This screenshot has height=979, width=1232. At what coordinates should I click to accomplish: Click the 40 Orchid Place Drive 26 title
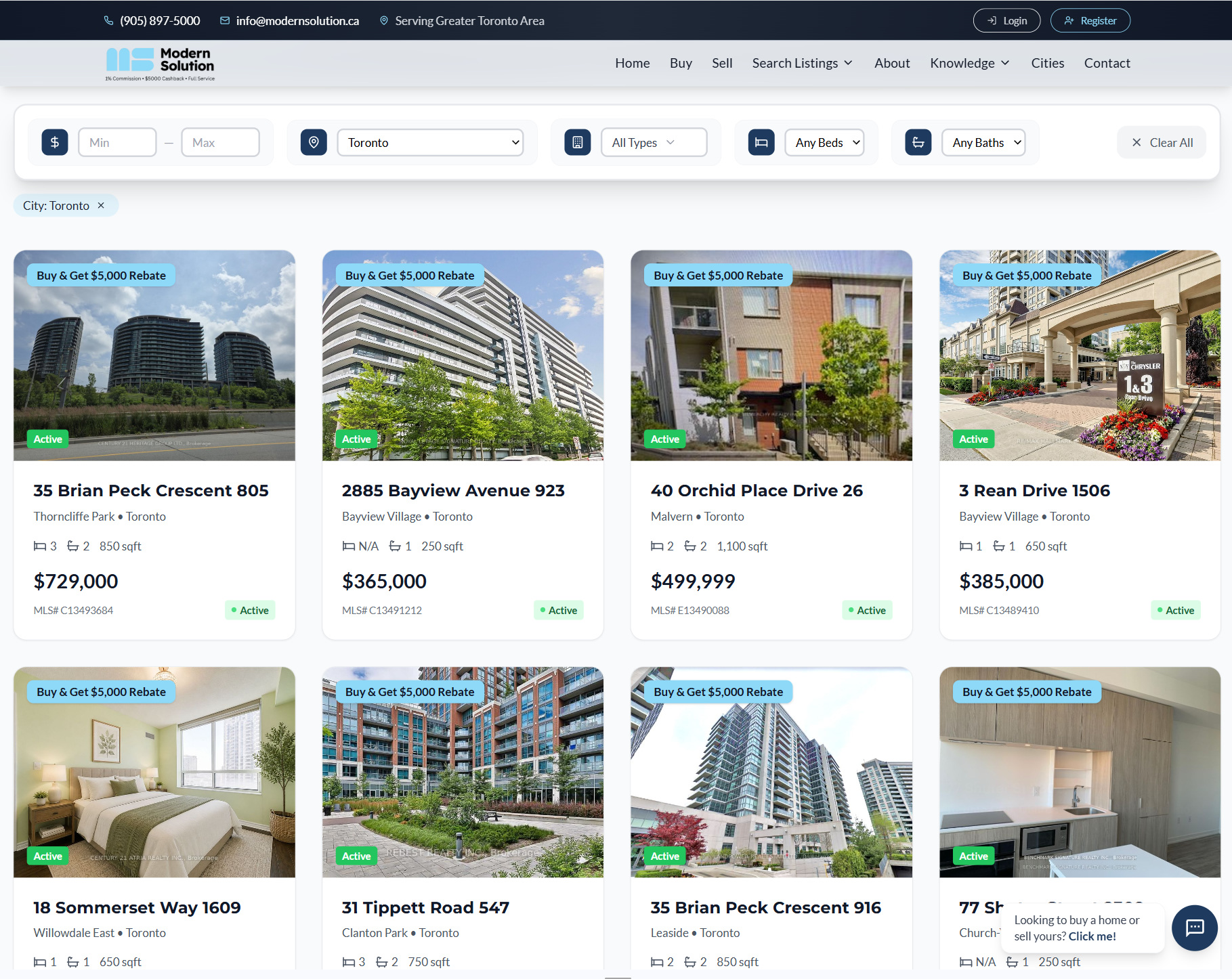pyautogui.click(x=757, y=490)
